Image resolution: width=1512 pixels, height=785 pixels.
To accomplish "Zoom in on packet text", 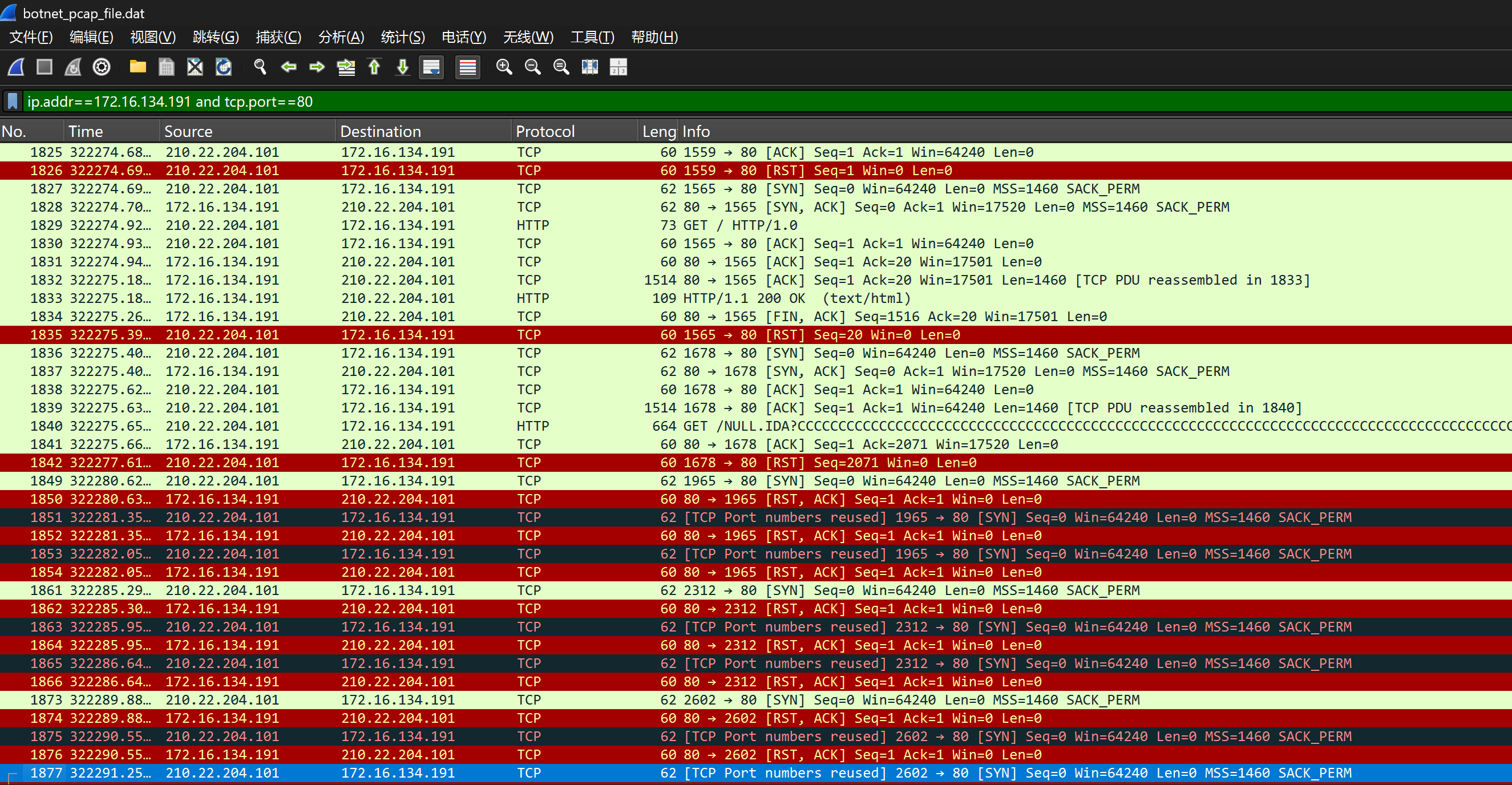I will coord(504,67).
